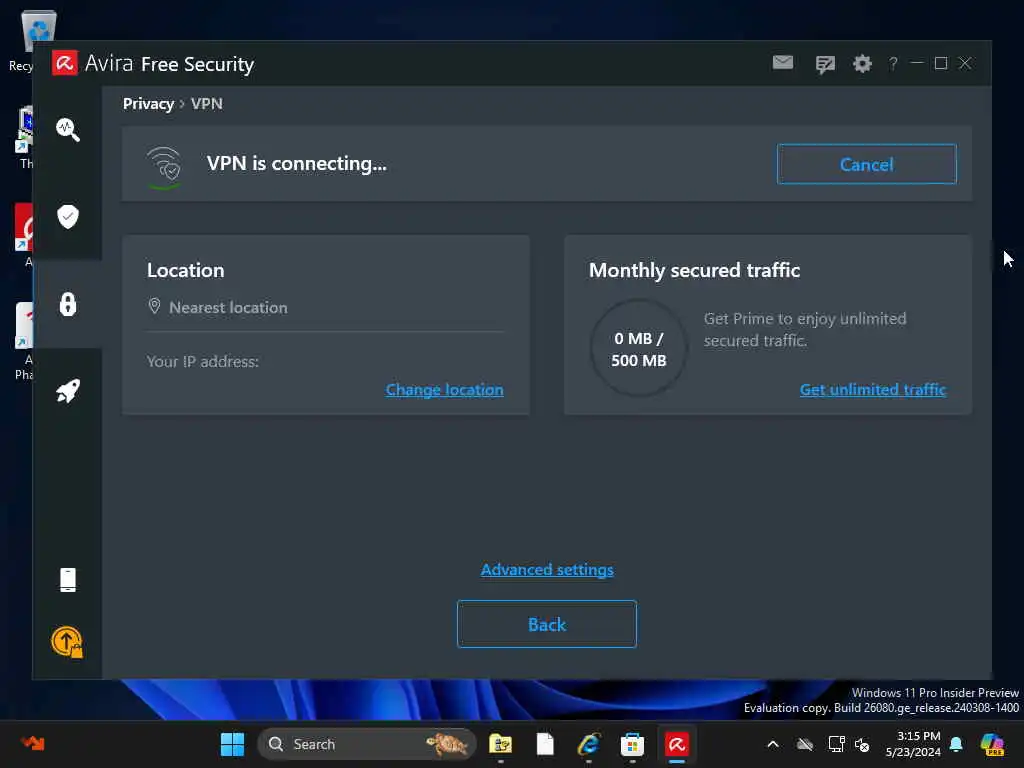Click the muted volume tray icon
The height and width of the screenshot is (768, 1024).
point(861,744)
